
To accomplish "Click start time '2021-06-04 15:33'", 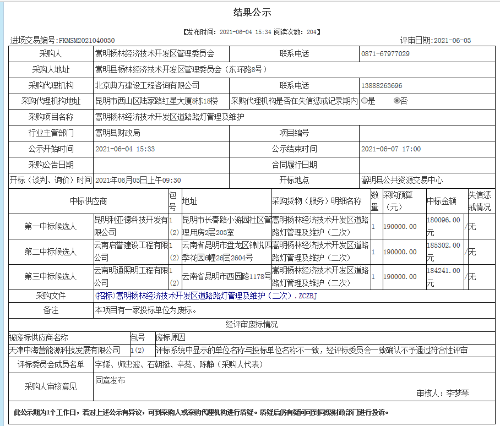I will (x=125, y=149).
